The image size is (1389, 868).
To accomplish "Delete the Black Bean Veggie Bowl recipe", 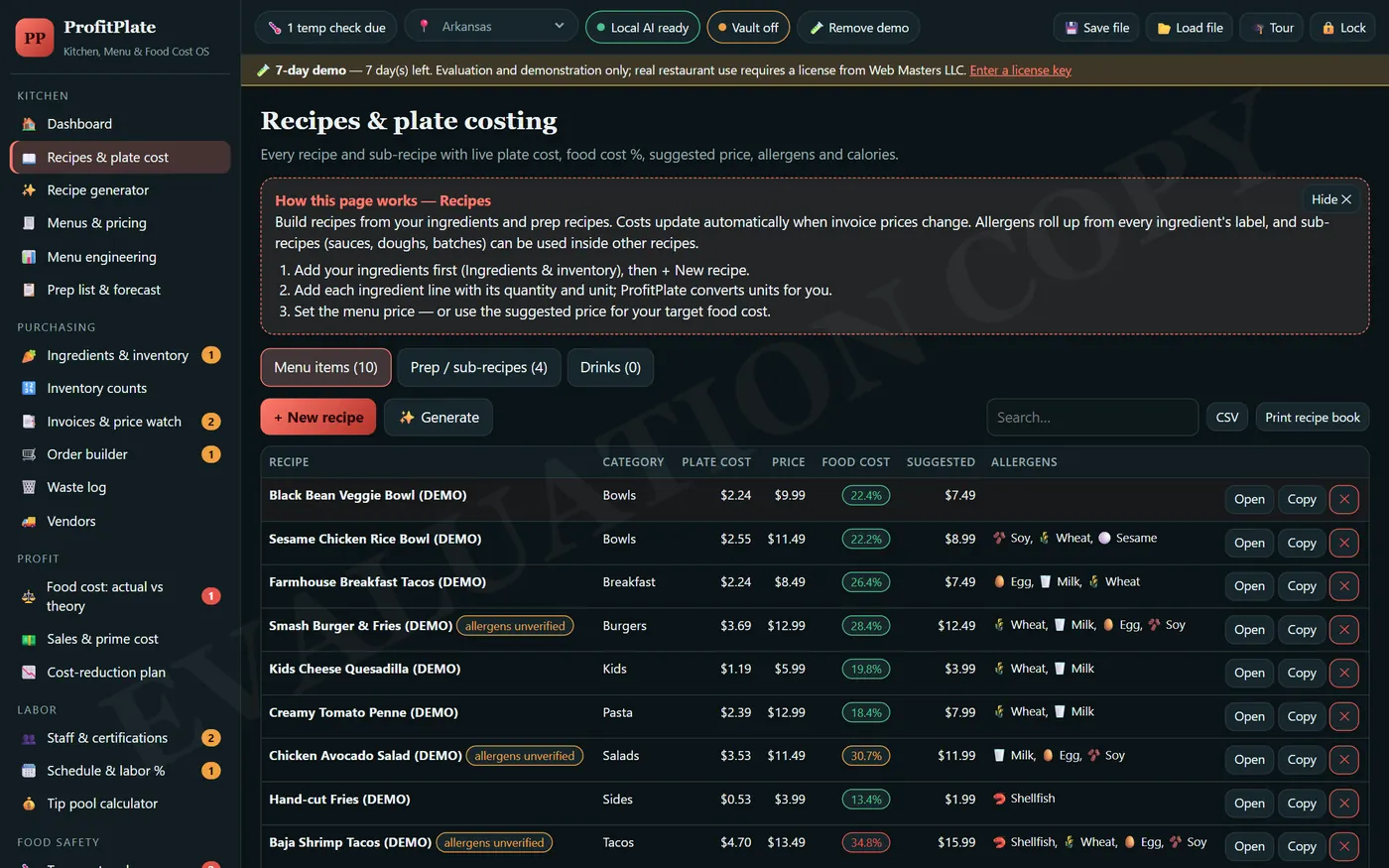I will tap(1344, 499).
